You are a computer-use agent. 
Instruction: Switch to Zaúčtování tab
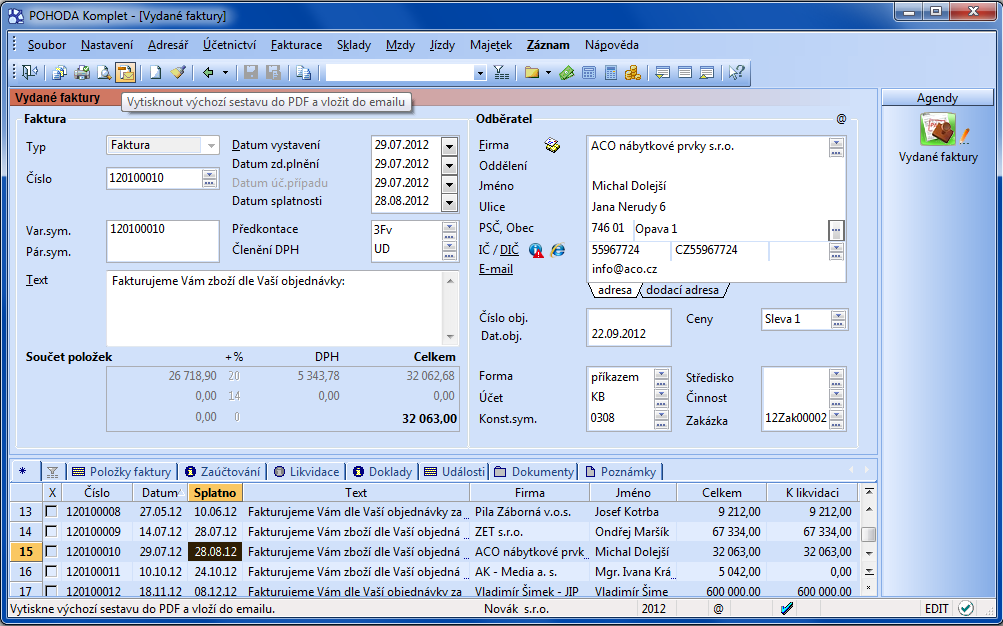point(223,472)
